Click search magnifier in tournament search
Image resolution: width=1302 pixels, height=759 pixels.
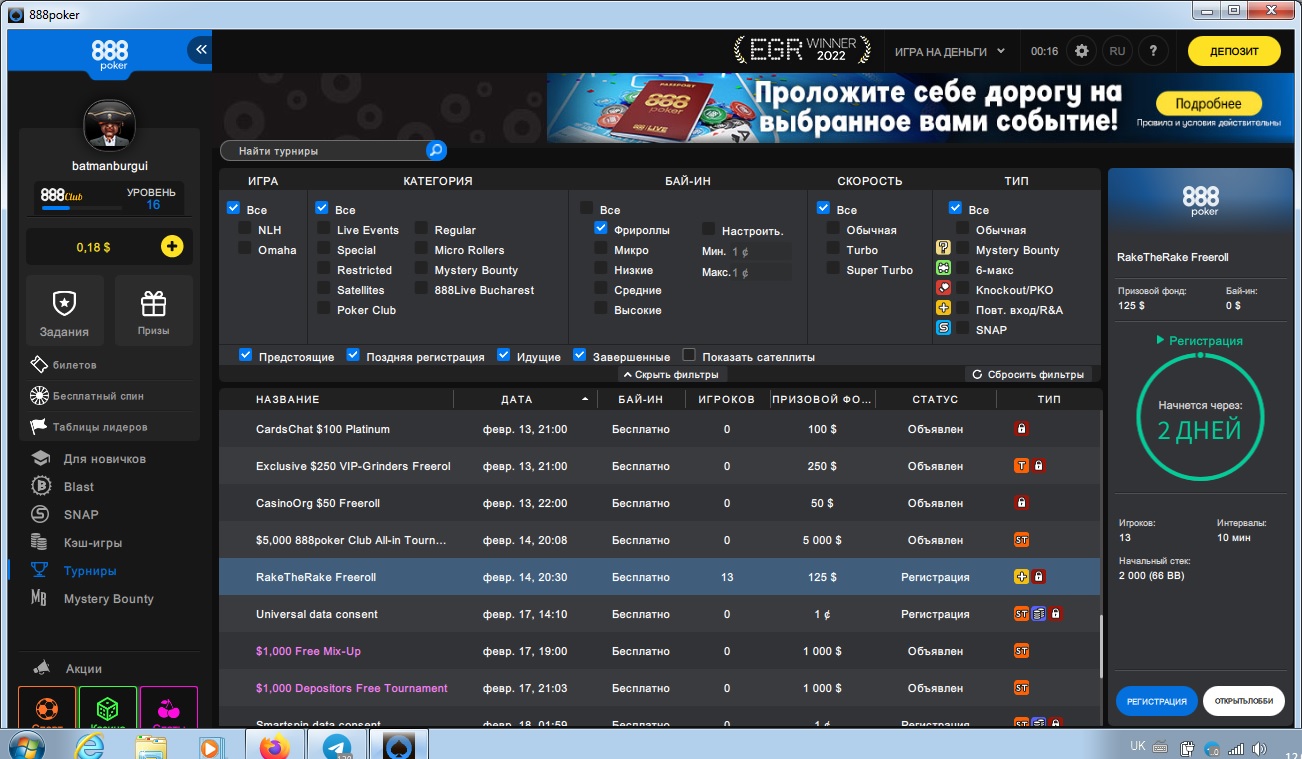point(436,151)
